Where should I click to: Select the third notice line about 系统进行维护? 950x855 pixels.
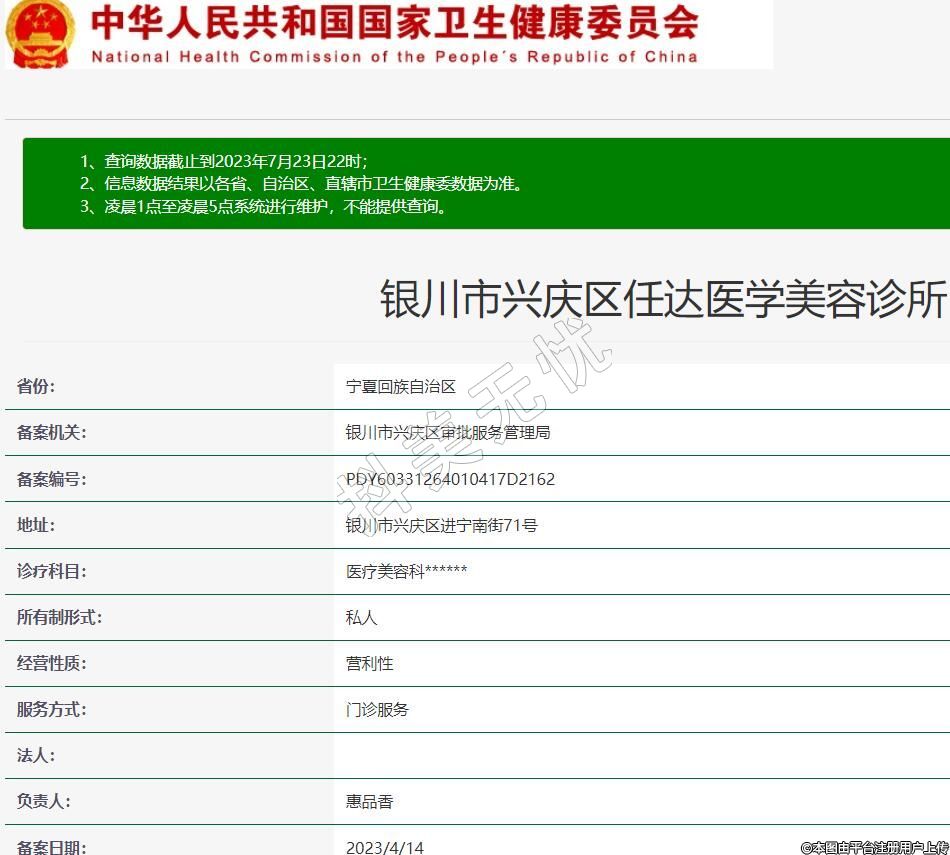click(264, 207)
